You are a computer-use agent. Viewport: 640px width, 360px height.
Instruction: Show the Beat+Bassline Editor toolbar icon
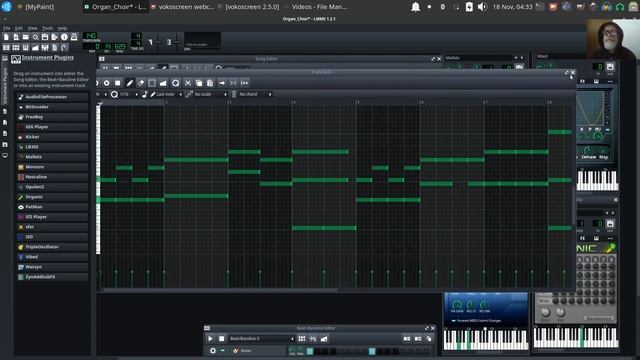[x=16, y=47]
